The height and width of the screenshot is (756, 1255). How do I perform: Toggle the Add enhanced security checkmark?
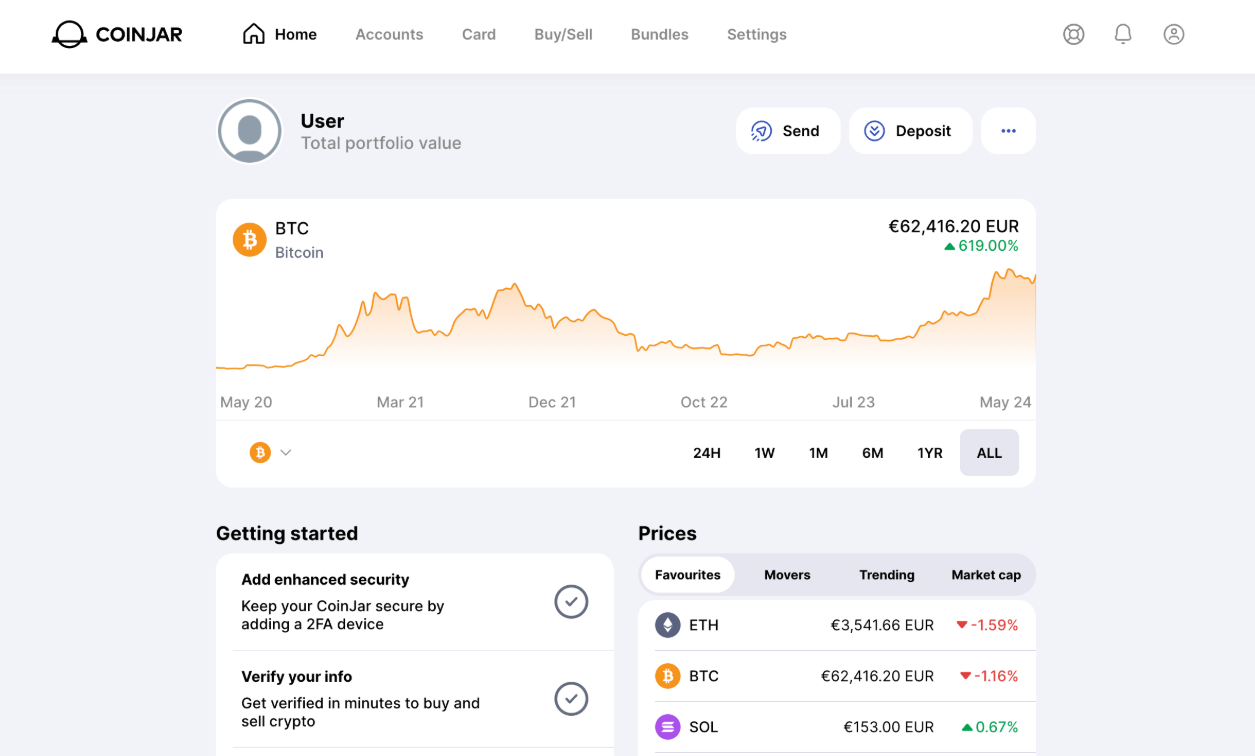(x=571, y=602)
